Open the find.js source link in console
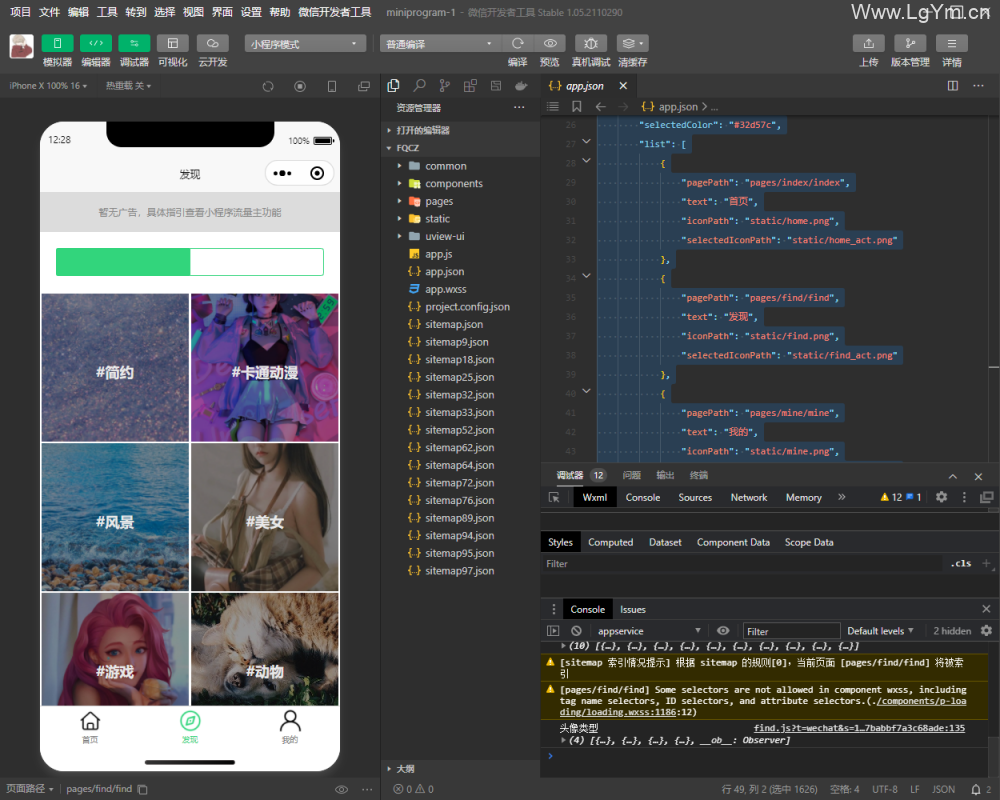The height and width of the screenshot is (800, 1000). [859, 728]
